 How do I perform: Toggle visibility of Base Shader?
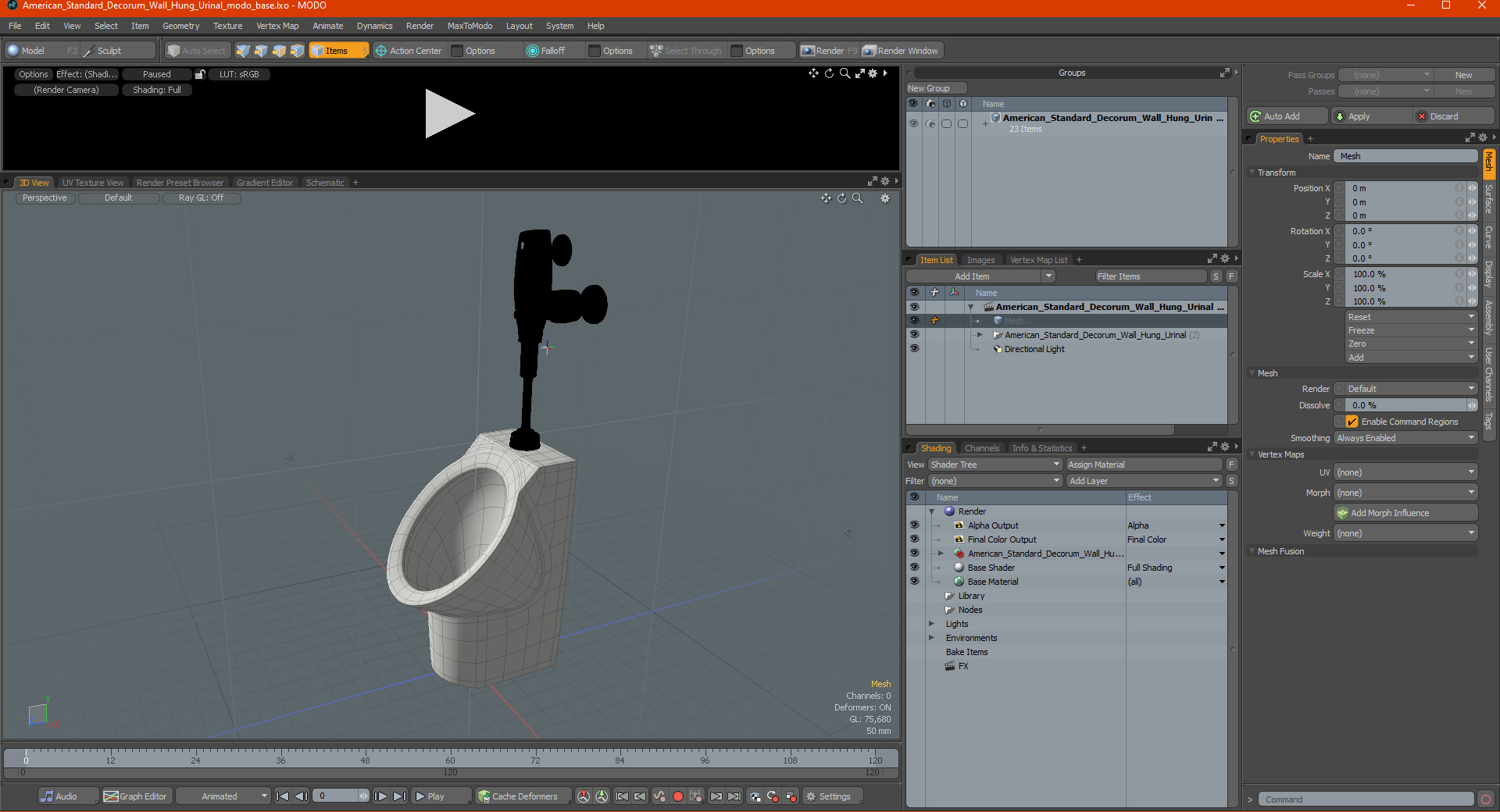pos(914,568)
